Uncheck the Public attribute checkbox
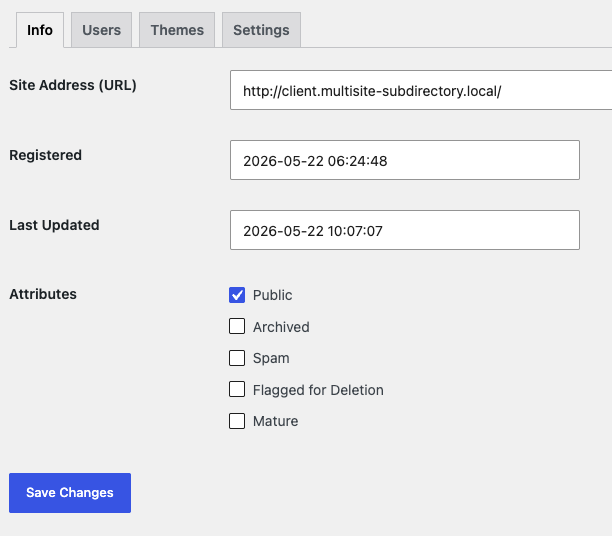 (237, 295)
